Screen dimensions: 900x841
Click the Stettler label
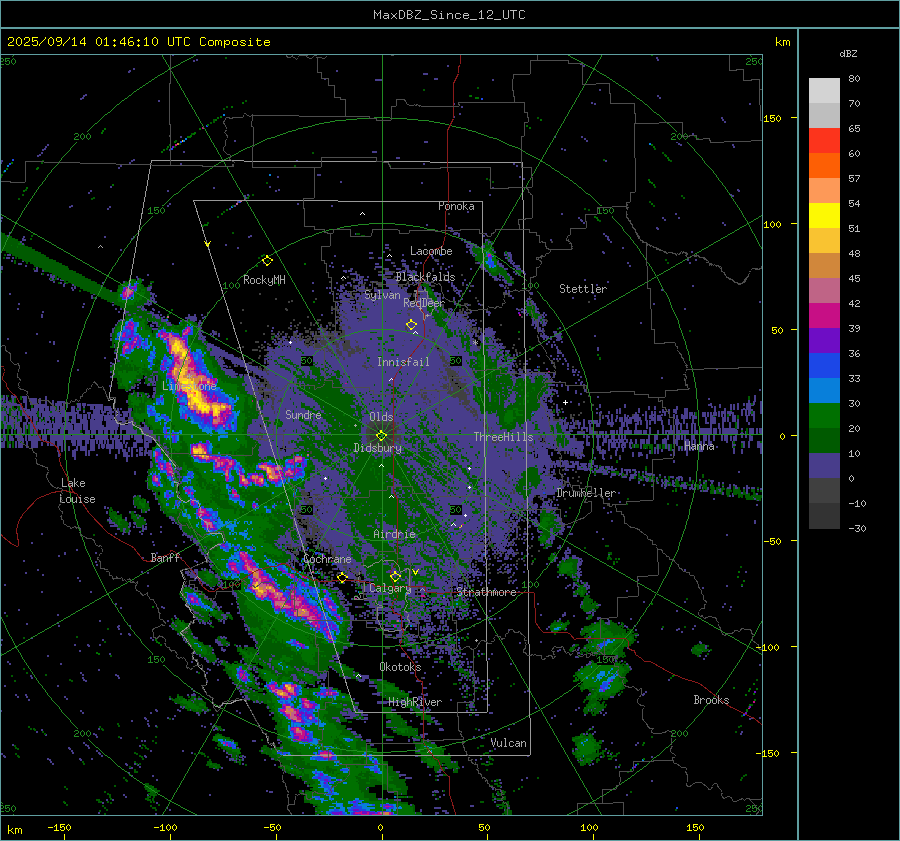(583, 289)
